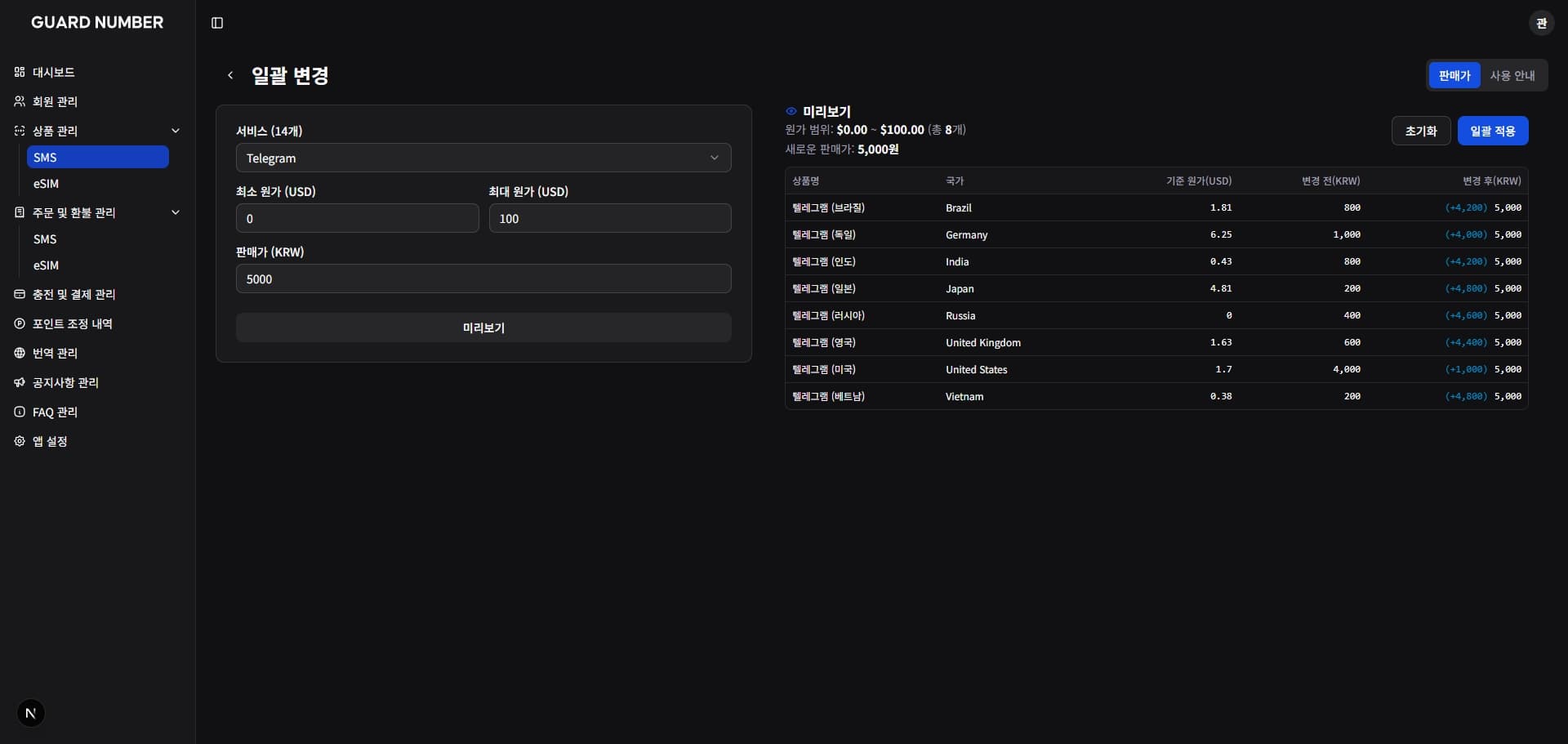Open 충전 및 결제 관리 menu item

73,294
